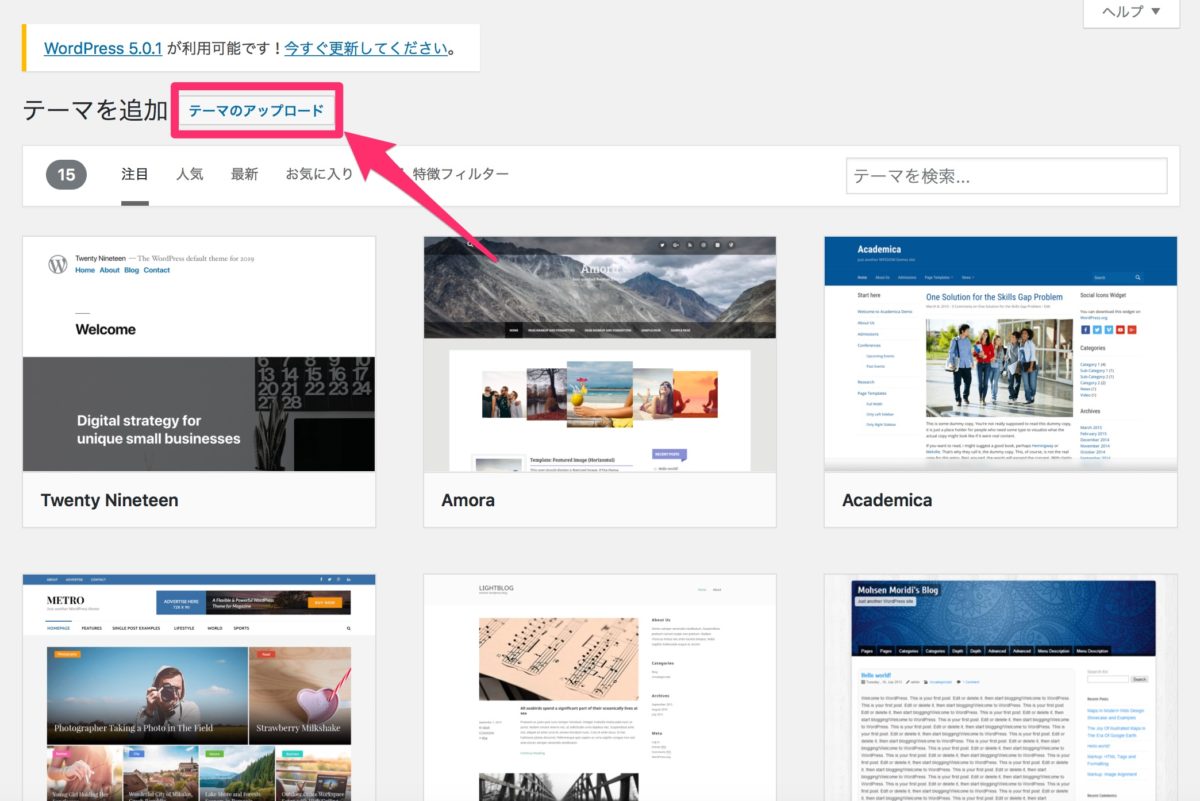The height and width of the screenshot is (801, 1200).
Task: Open the Amora theme preview thumbnail
Action: 600,354
